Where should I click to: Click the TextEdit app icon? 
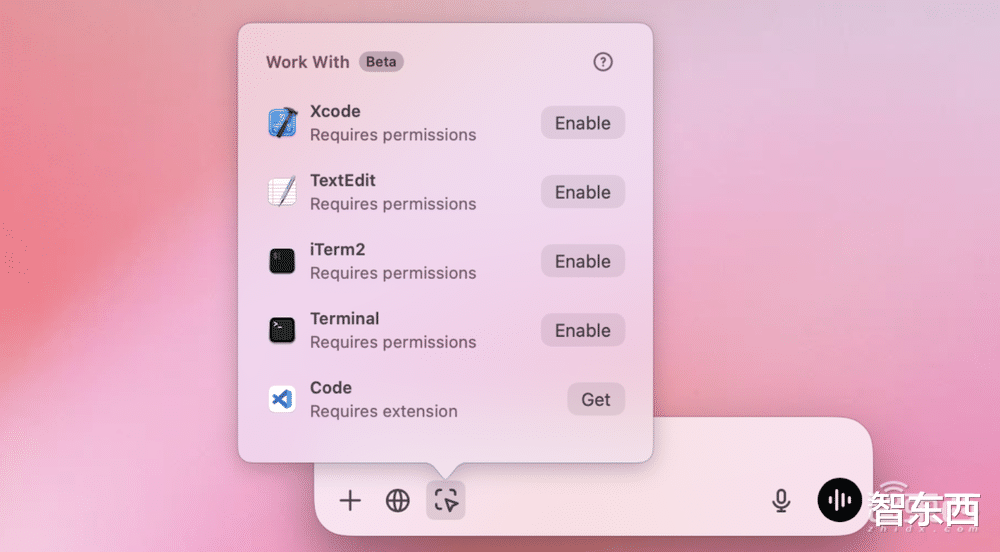[x=282, y=191]
